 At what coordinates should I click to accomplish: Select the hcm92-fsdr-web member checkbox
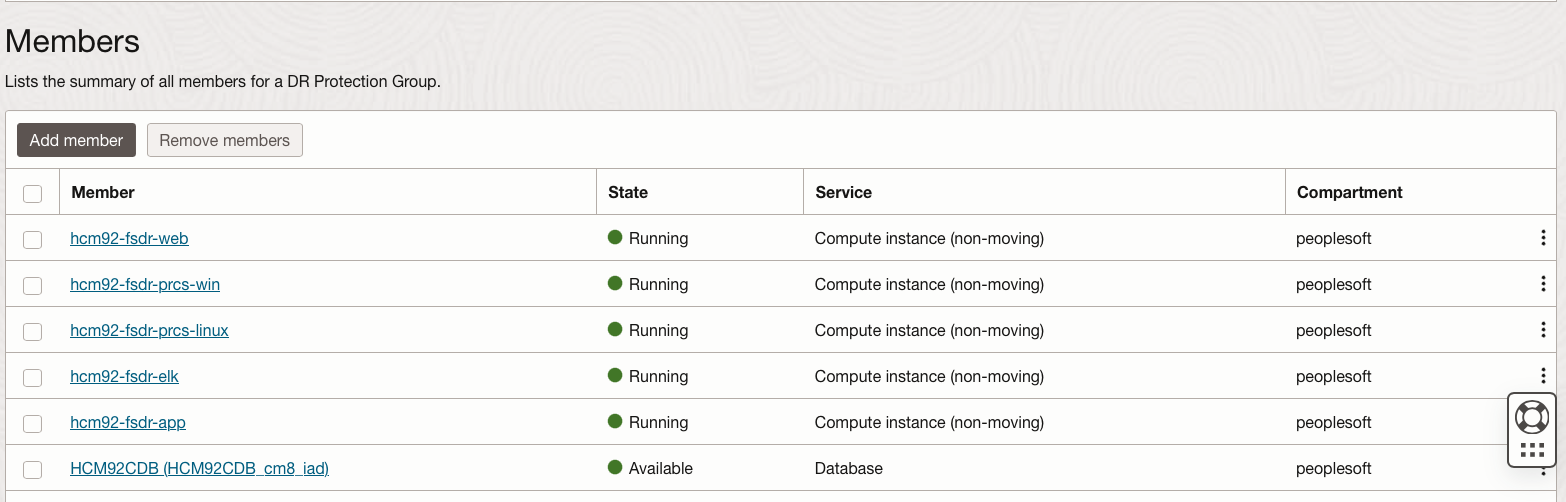(33, 239)
